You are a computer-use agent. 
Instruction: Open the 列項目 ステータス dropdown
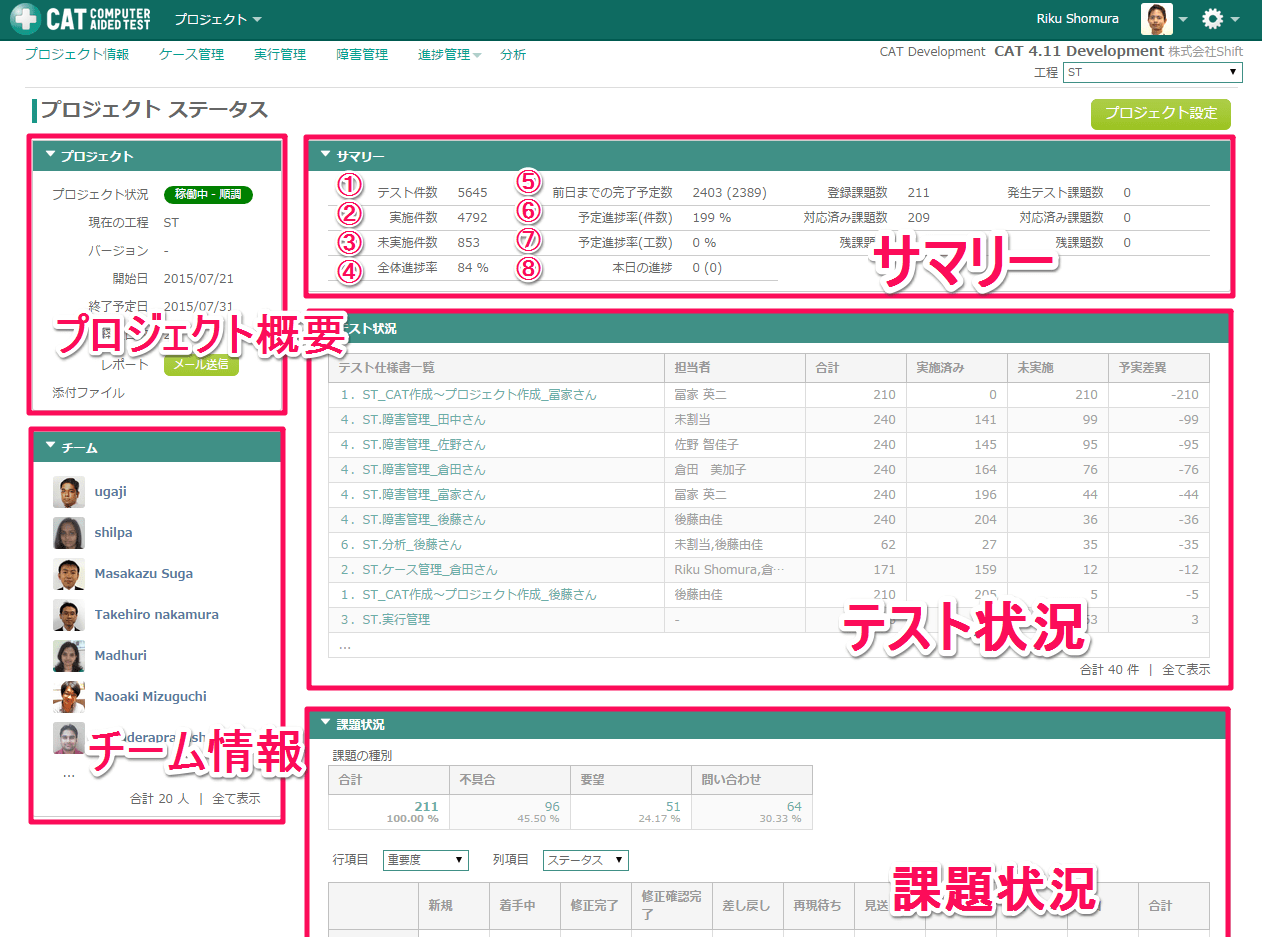pyautogui.click(x=585, y=860)
